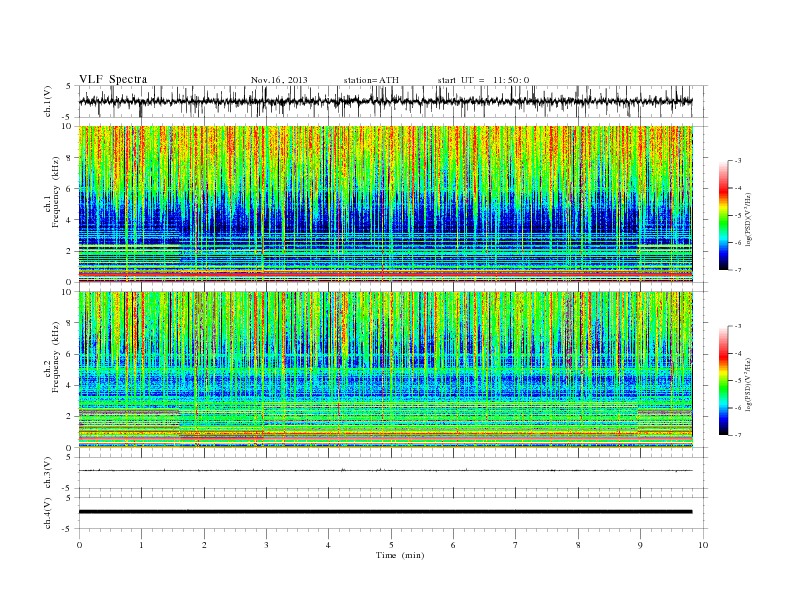Click the '-5' tick on the upper colorbar

coord(737,216)
